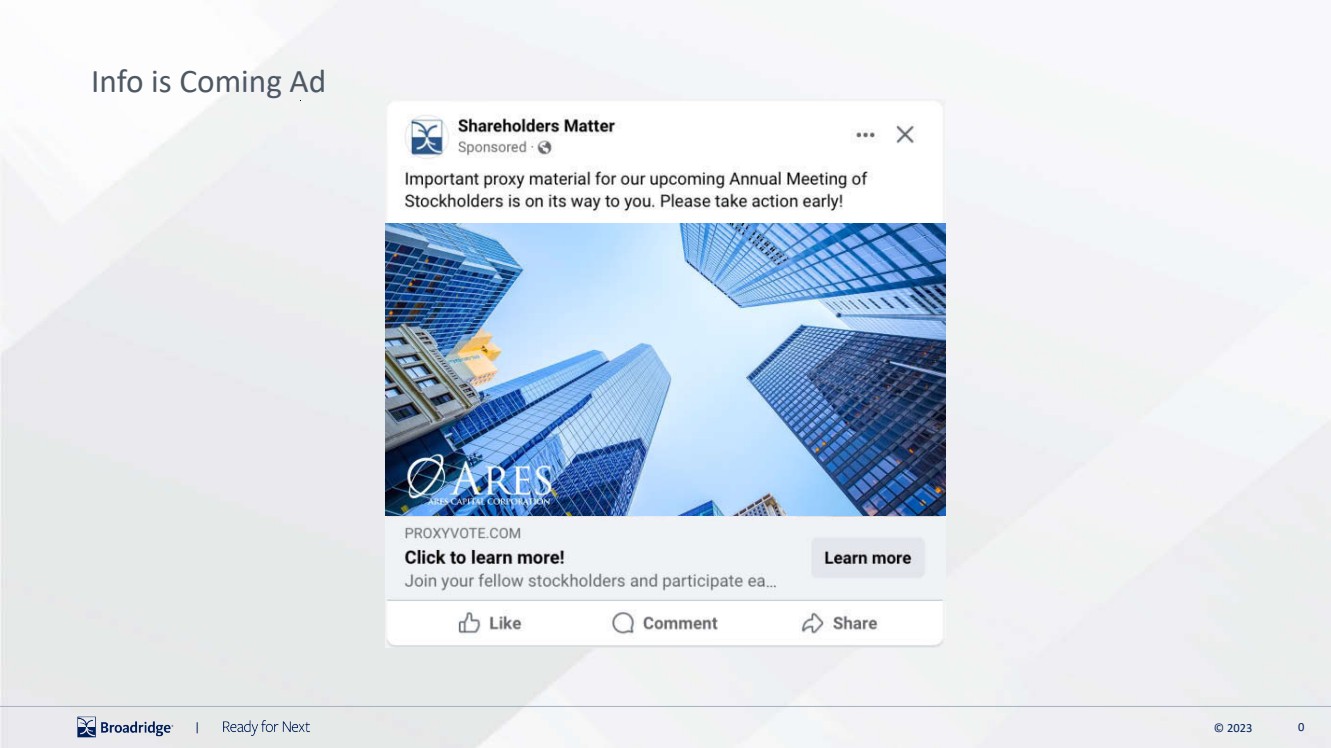Viewport: 1331px width, 748px height.
Task: Click the thumbs-up Like icon
Action: tap(469, 623)
